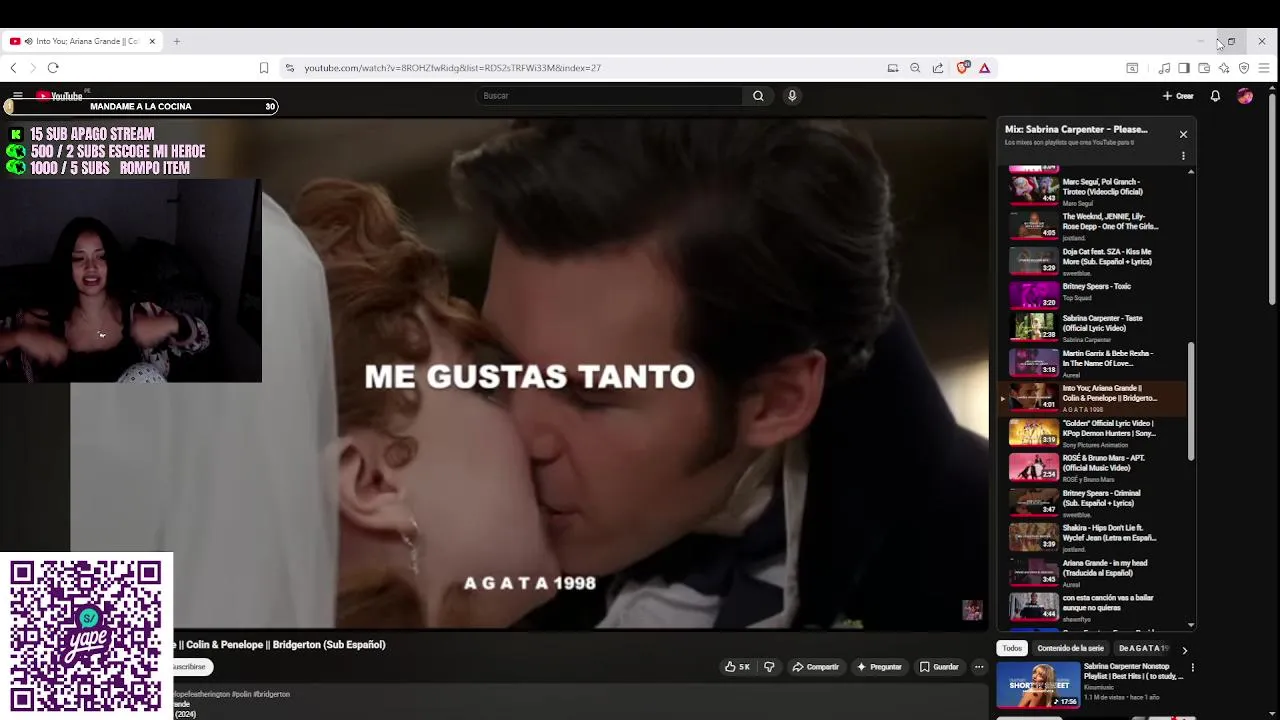Open site settings icon beside URL
The image size is (1280, 720).
tap(290, 68)
